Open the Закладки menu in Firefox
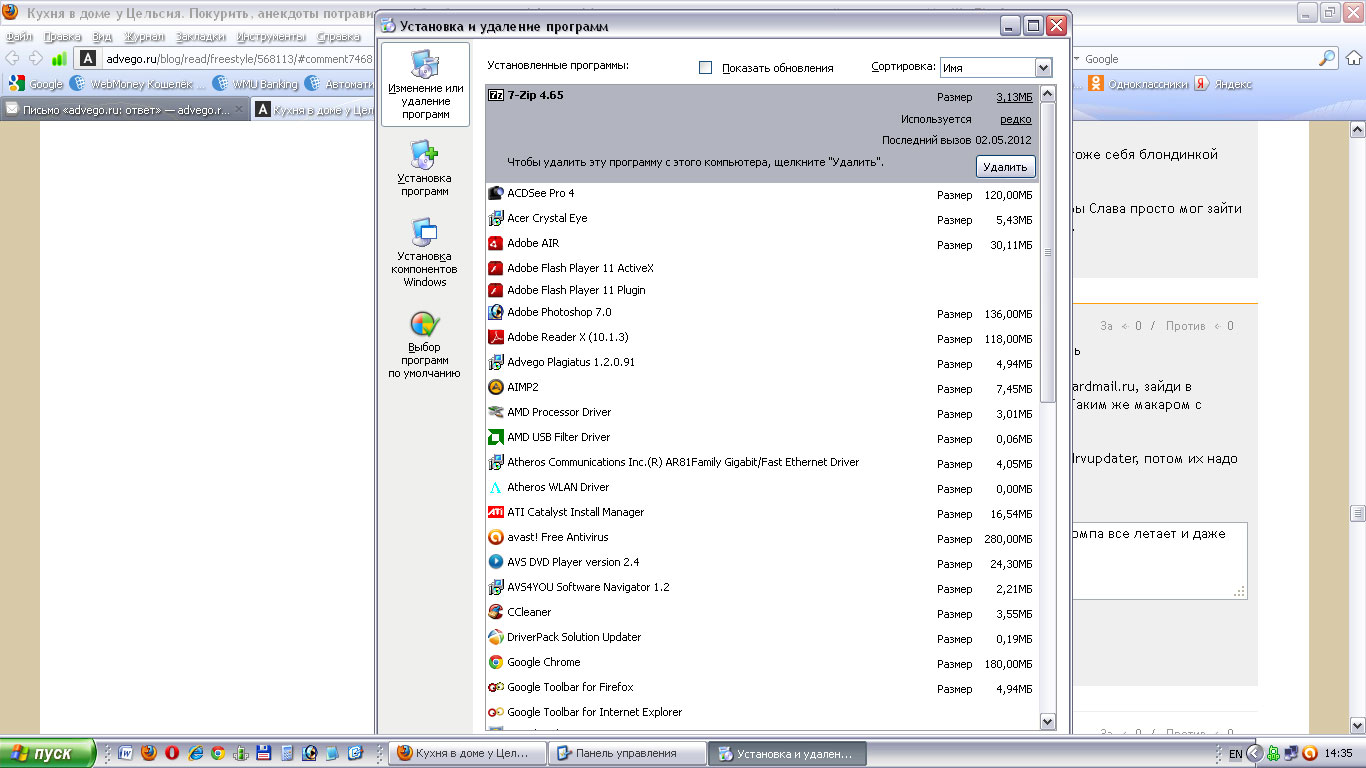The width and height of the screenshot is (1366, 768). click(201, 37)
